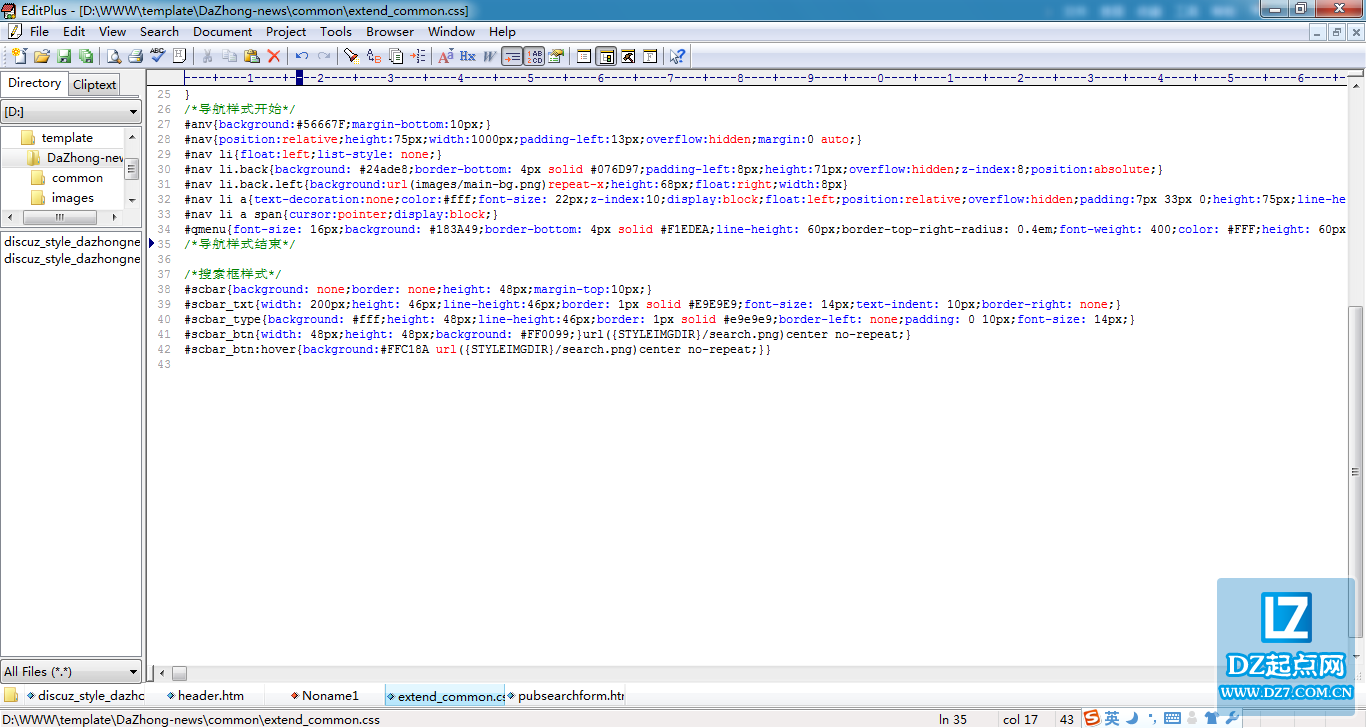Open the Help menu

502,31
